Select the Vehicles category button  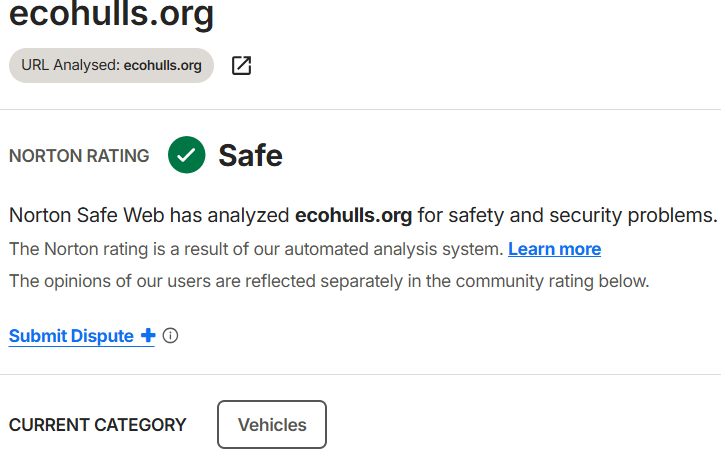pyautogui.click(x=272, y=425)
